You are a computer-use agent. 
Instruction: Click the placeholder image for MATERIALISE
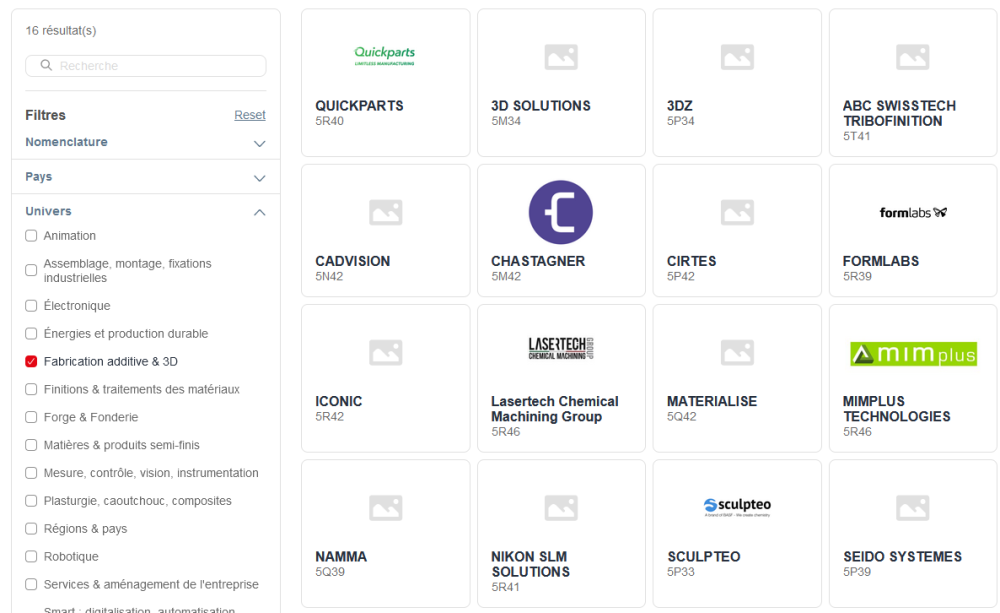[x=737, y=352]
